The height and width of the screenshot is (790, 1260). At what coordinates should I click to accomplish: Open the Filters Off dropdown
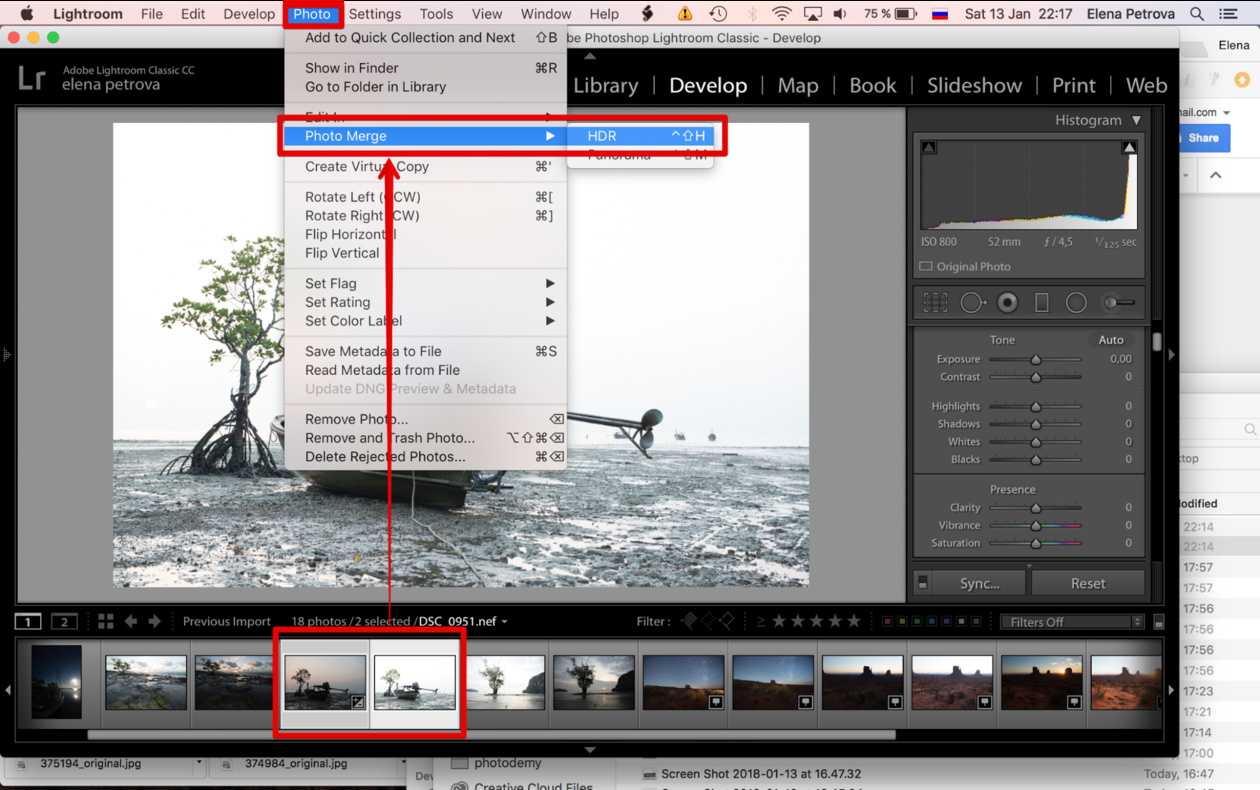click(1072, 622)
